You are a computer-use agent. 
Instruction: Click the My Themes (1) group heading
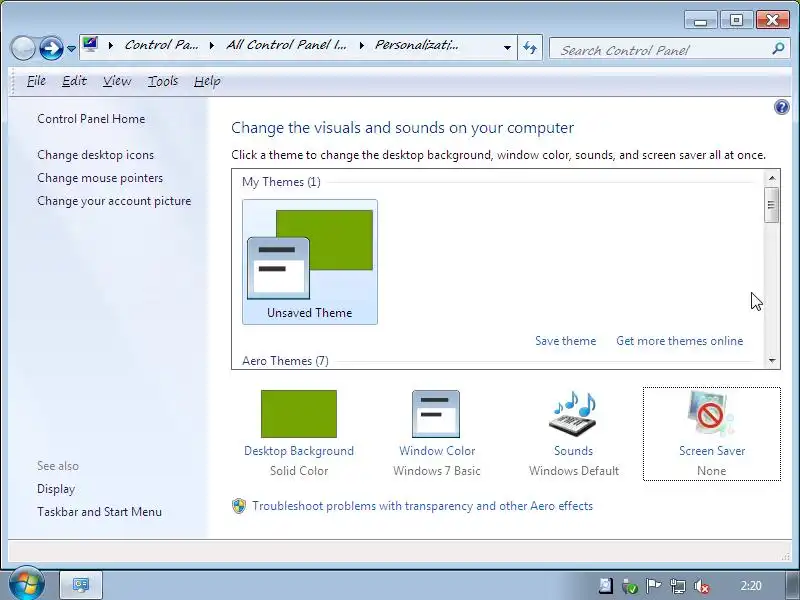[281, 182]
